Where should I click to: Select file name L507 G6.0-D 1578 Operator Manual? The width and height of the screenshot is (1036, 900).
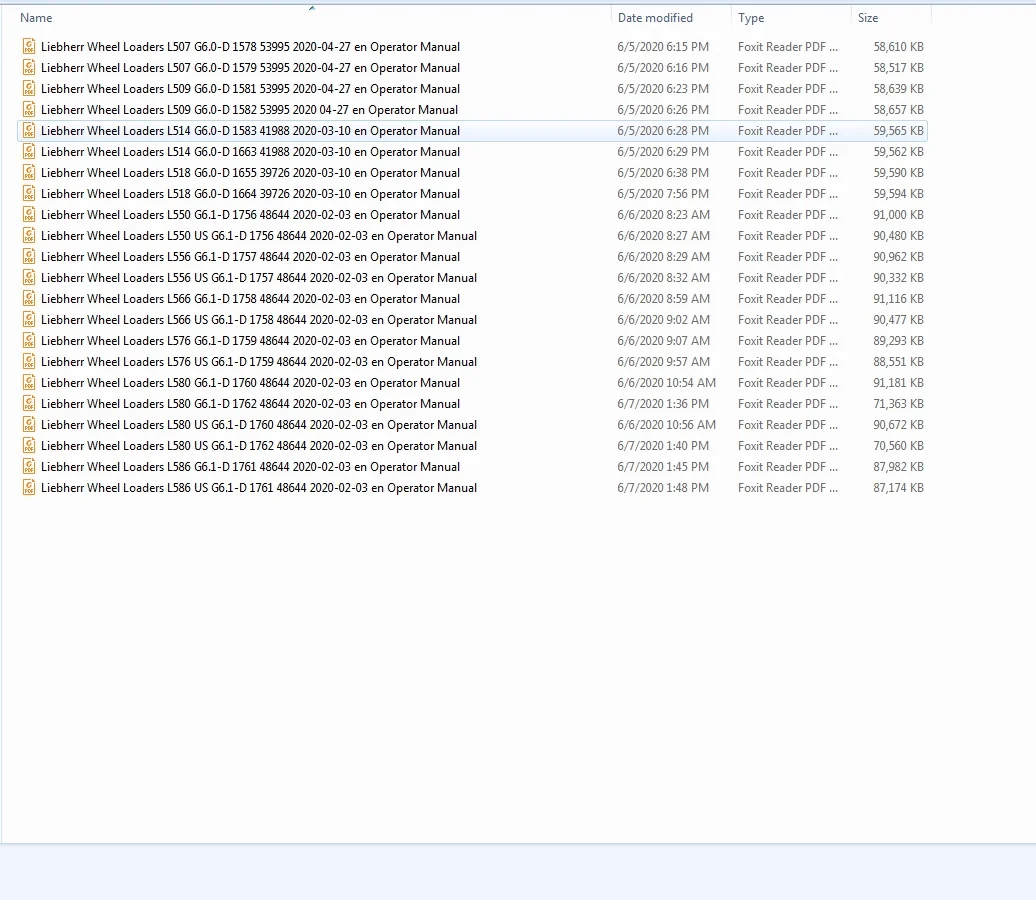(x=250, y=47)
